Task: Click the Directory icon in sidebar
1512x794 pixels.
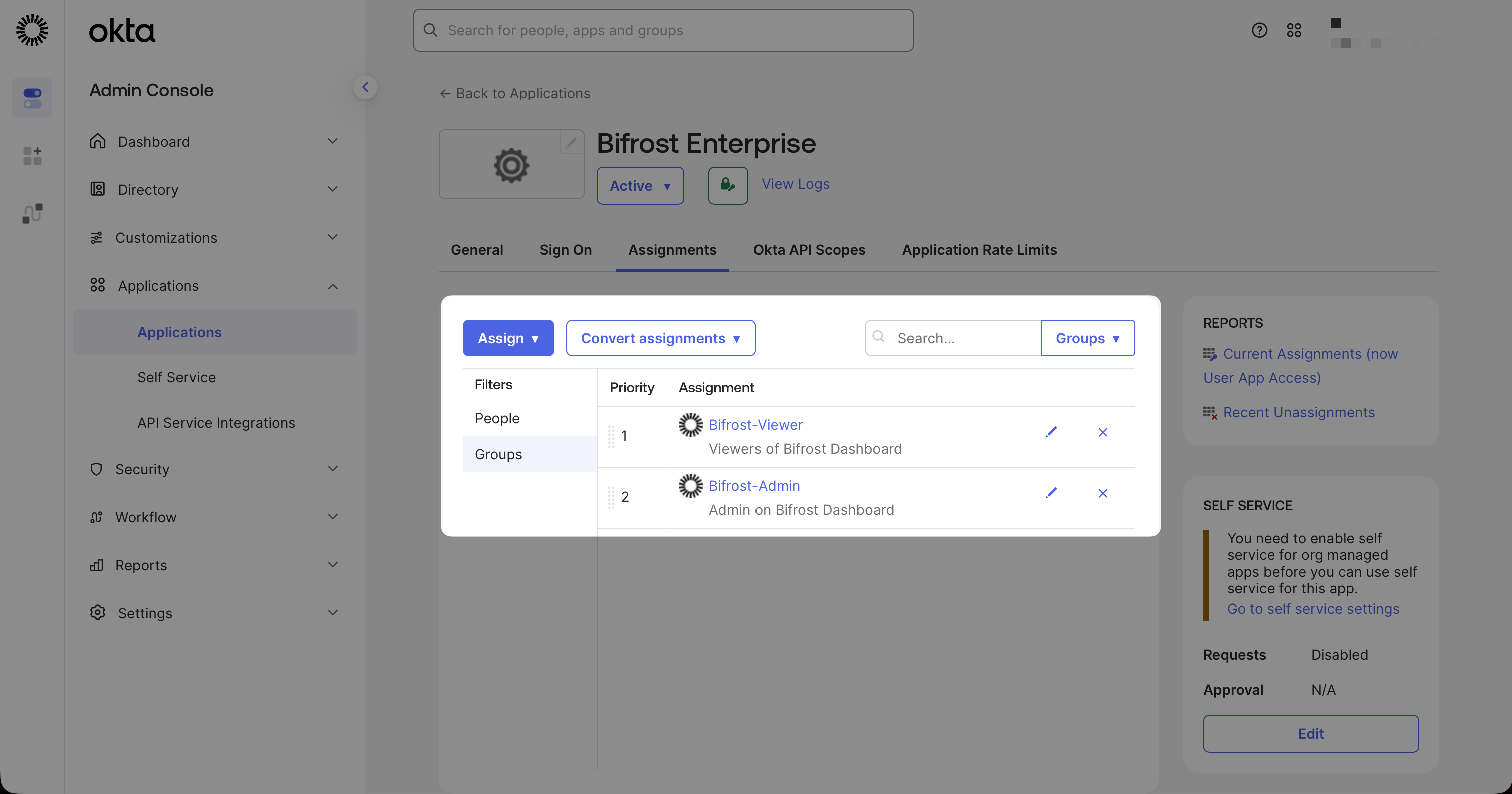Action: tap(98, 189)
